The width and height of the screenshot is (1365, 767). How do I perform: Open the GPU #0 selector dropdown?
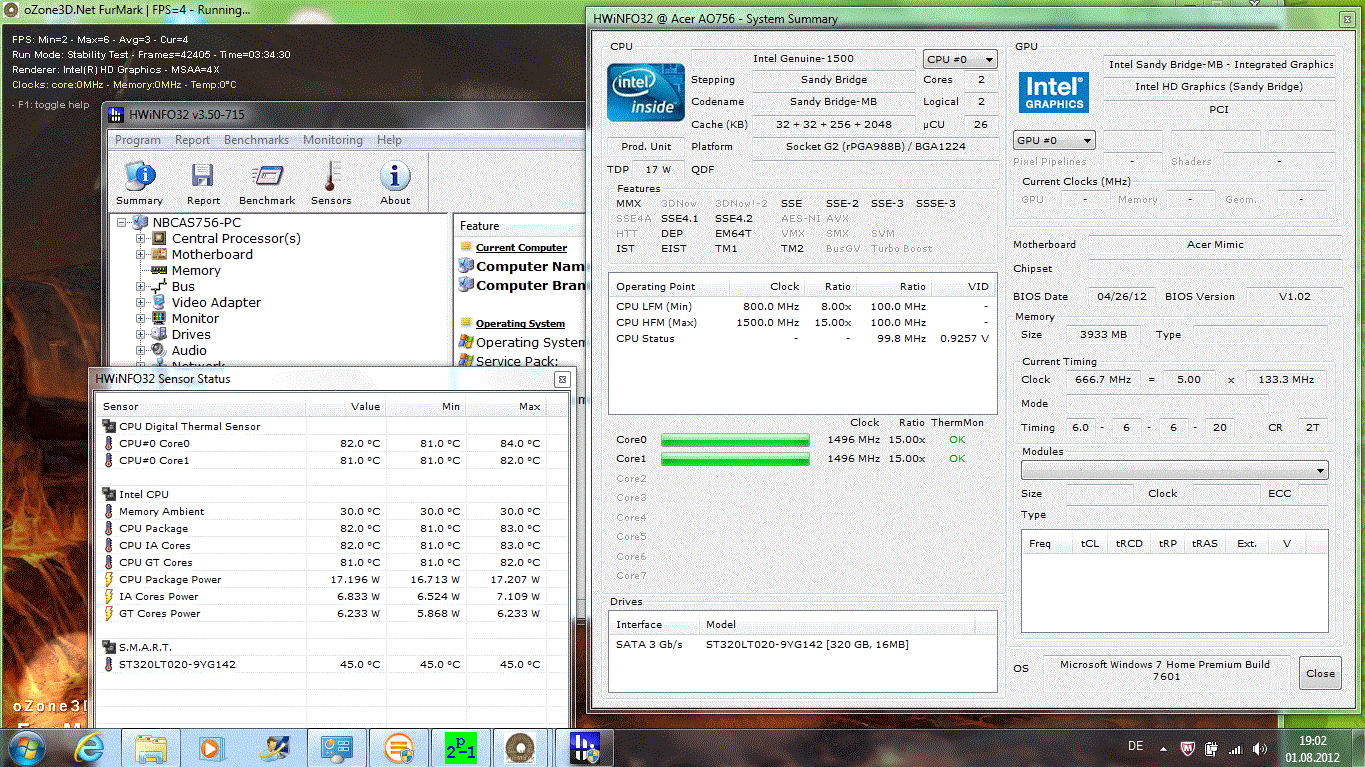(x=1054, y=140)
